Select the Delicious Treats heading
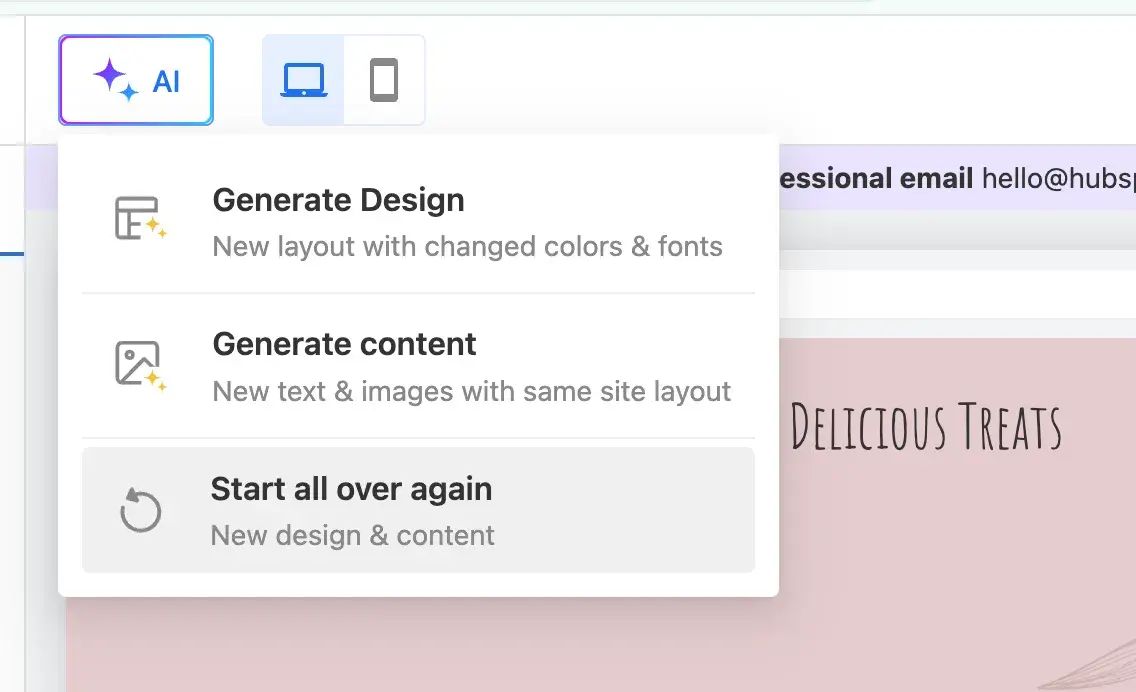 [x=925, y=427]
